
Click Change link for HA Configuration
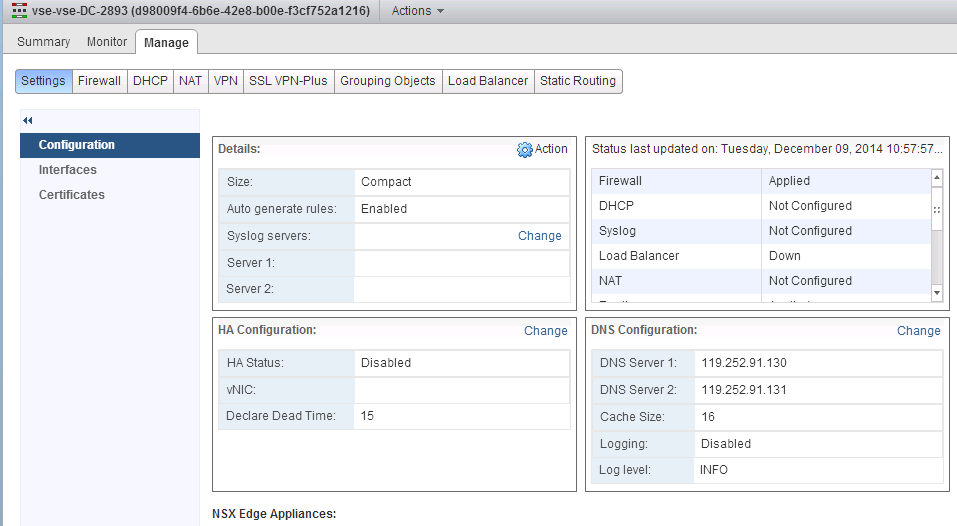click(546, 330)
